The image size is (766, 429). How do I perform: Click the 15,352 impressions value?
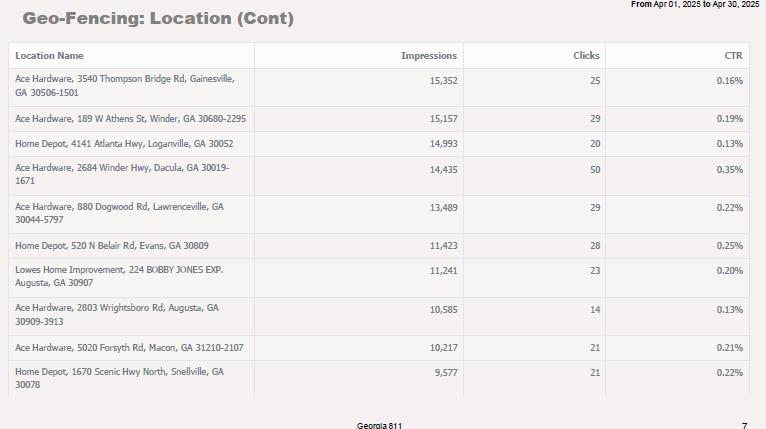pos(443,80)
